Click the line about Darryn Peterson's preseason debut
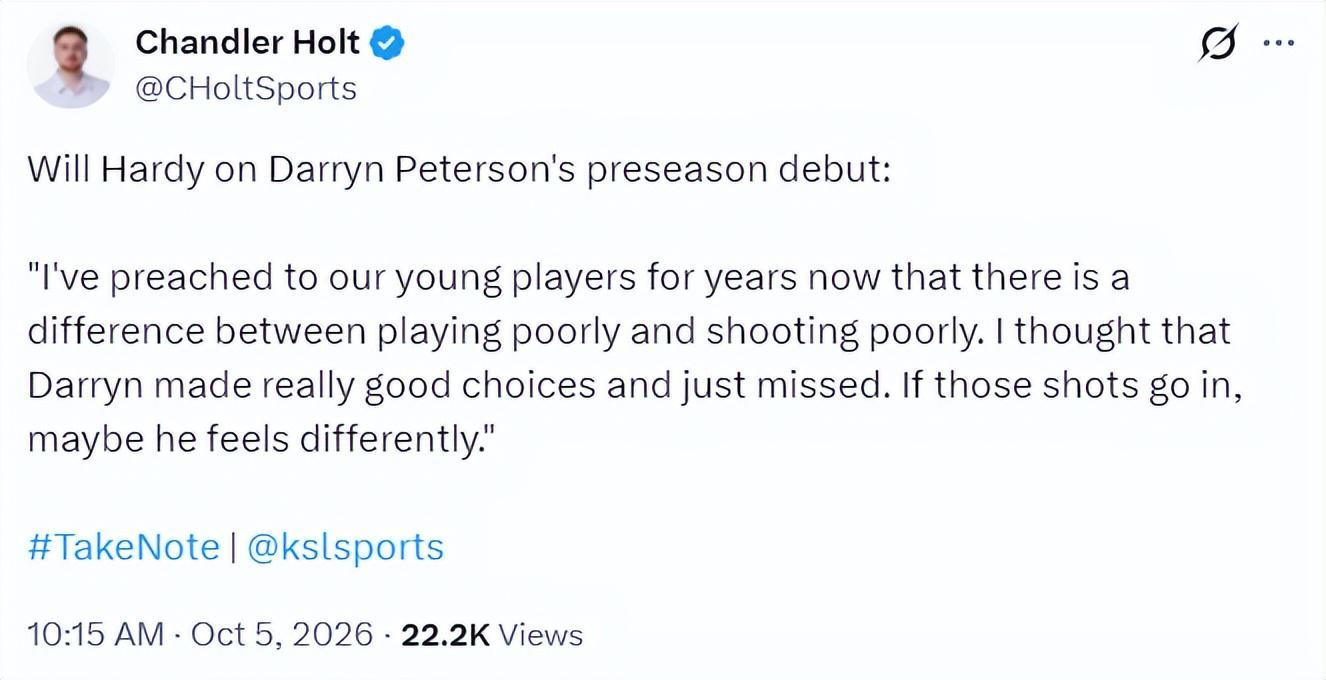Screen dimensions: 1326x680 [459, 170]
